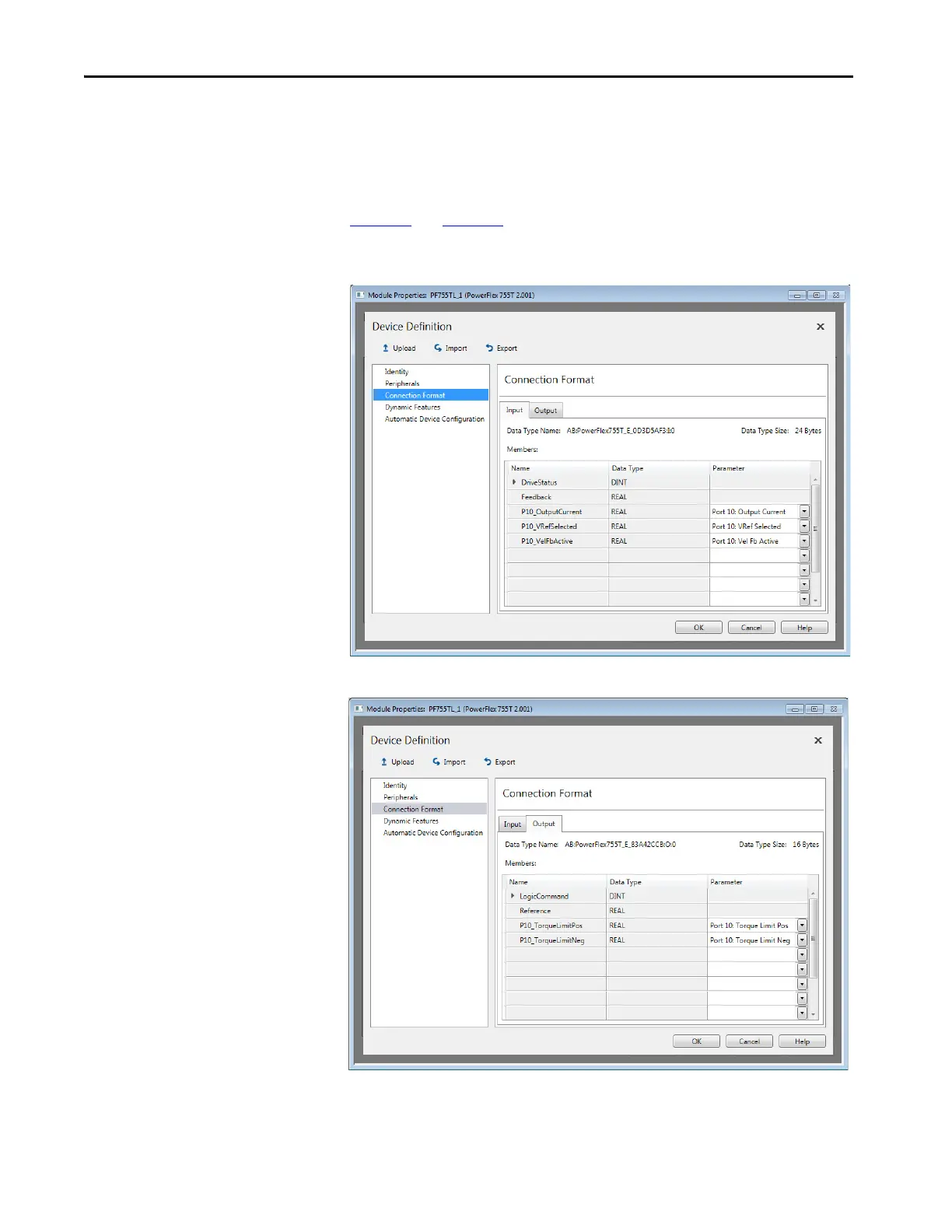Click Cancel in the LogicCommand dialog
The width and height of the screenshot is (952, 1232).
tap(749, 1041)
